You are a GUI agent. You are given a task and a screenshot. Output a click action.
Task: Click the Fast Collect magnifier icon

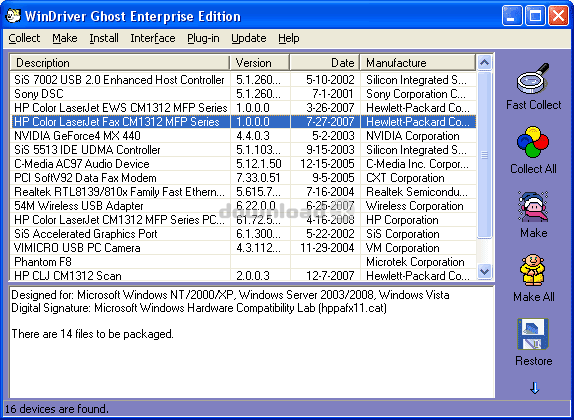tap(533, 78)
